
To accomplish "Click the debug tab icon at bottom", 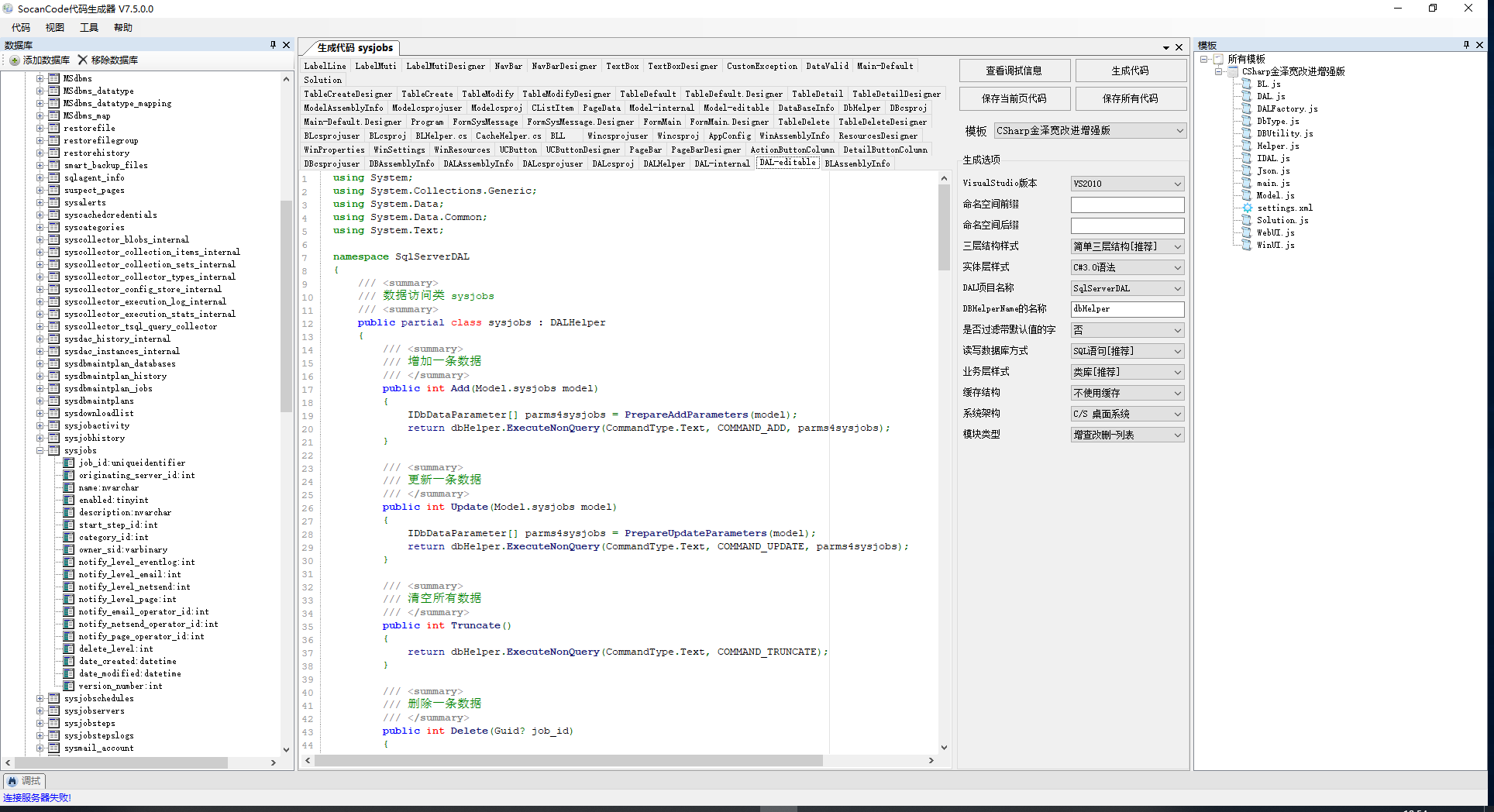I will point(12,781).
